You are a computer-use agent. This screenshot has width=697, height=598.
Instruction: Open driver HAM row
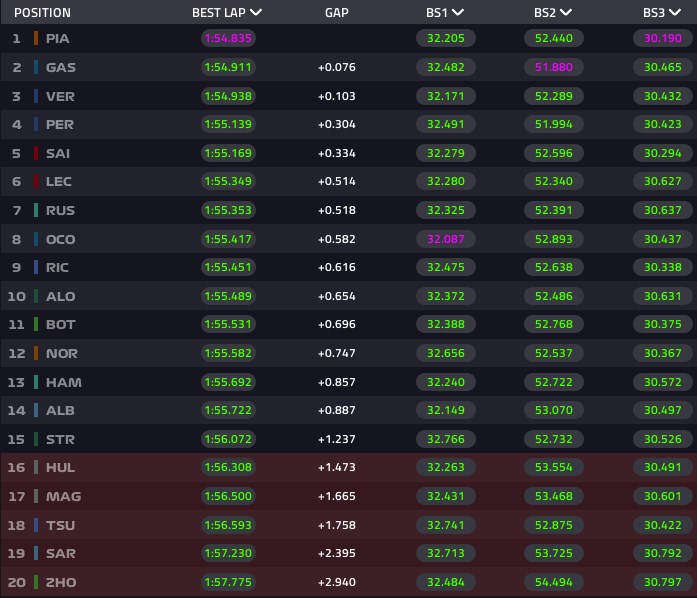point(348,382)
